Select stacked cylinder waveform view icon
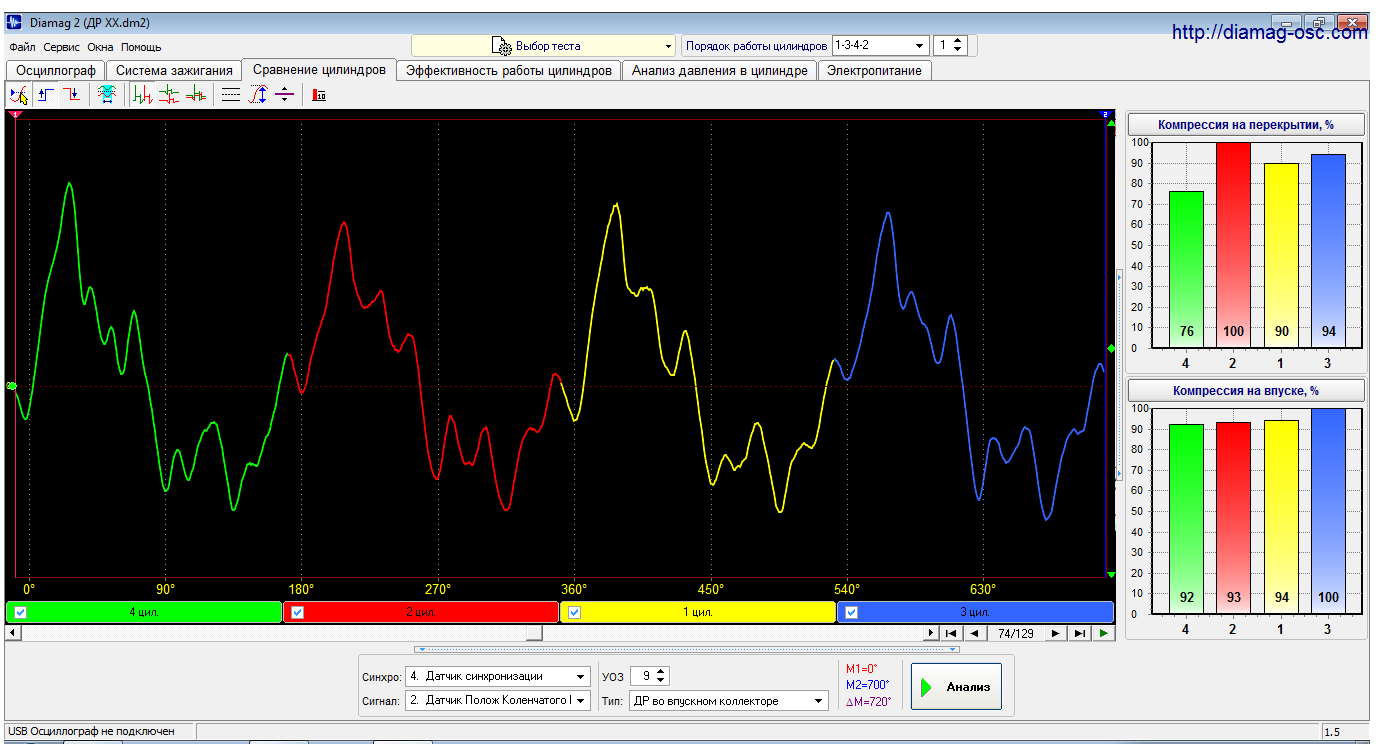The image size is (1382, 744). point(169,95)
